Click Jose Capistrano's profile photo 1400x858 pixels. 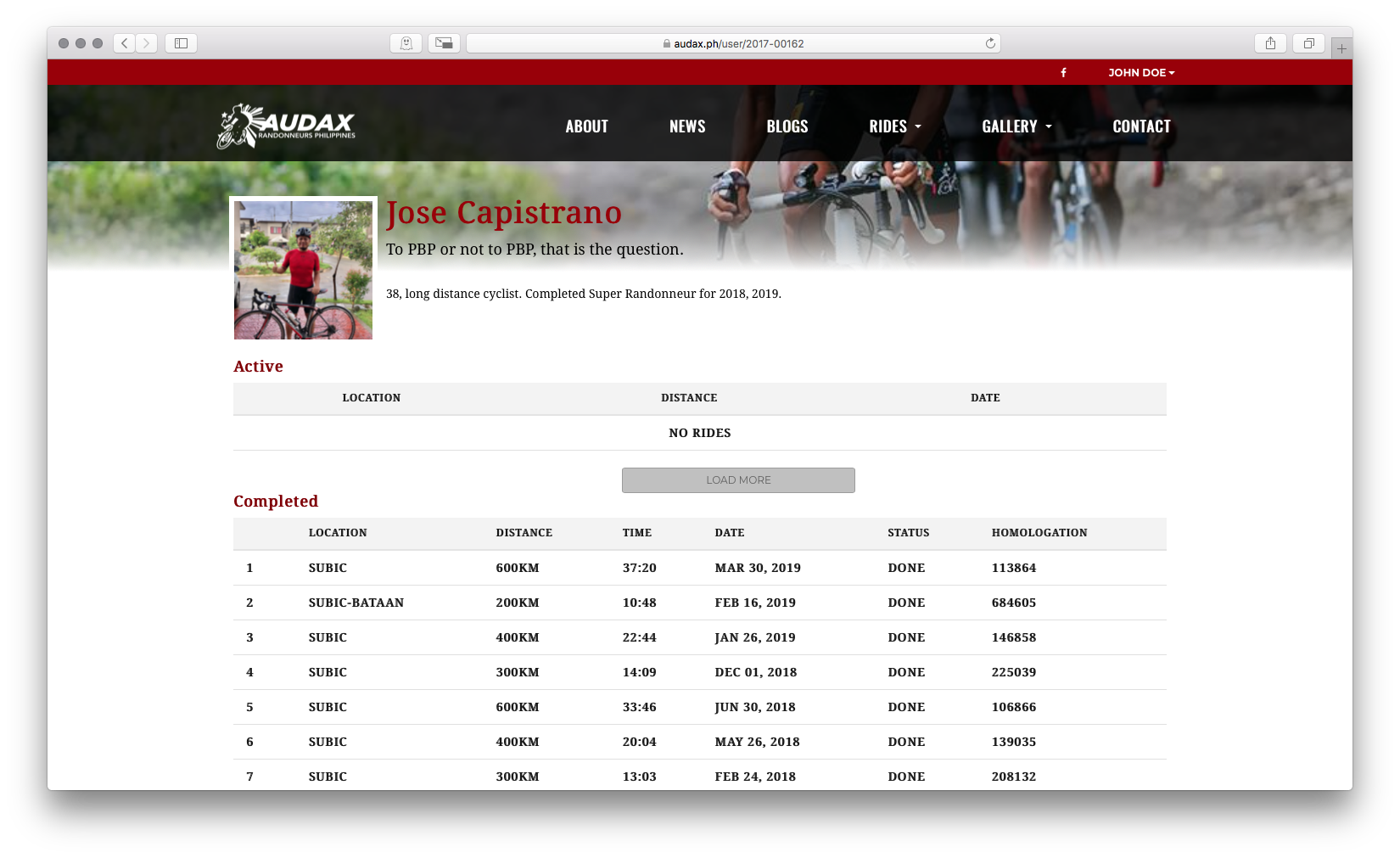[303, 269]
